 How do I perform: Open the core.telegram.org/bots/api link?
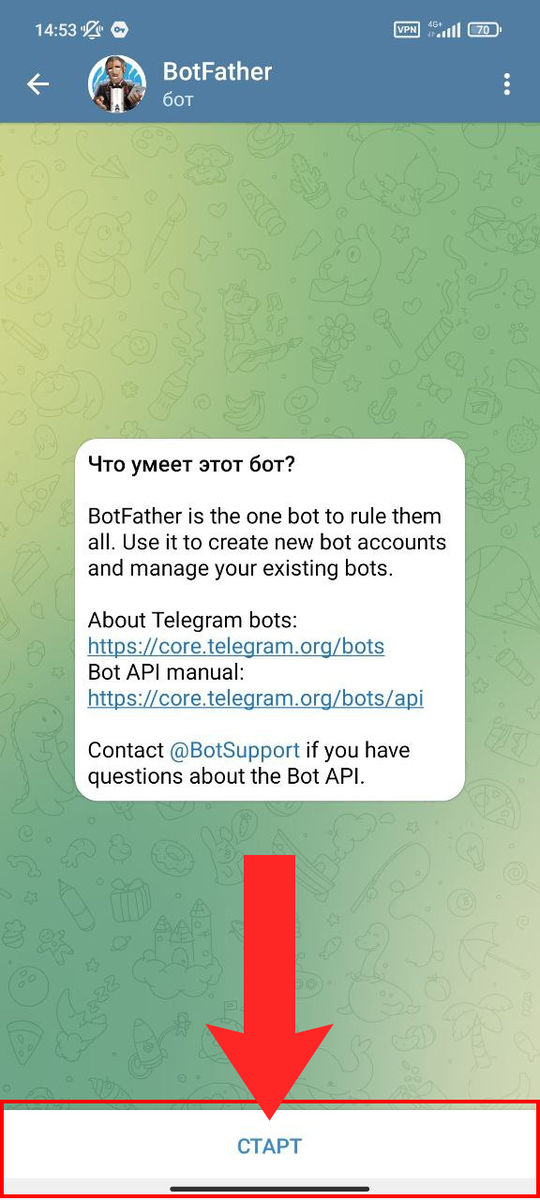tap(256, 698)
